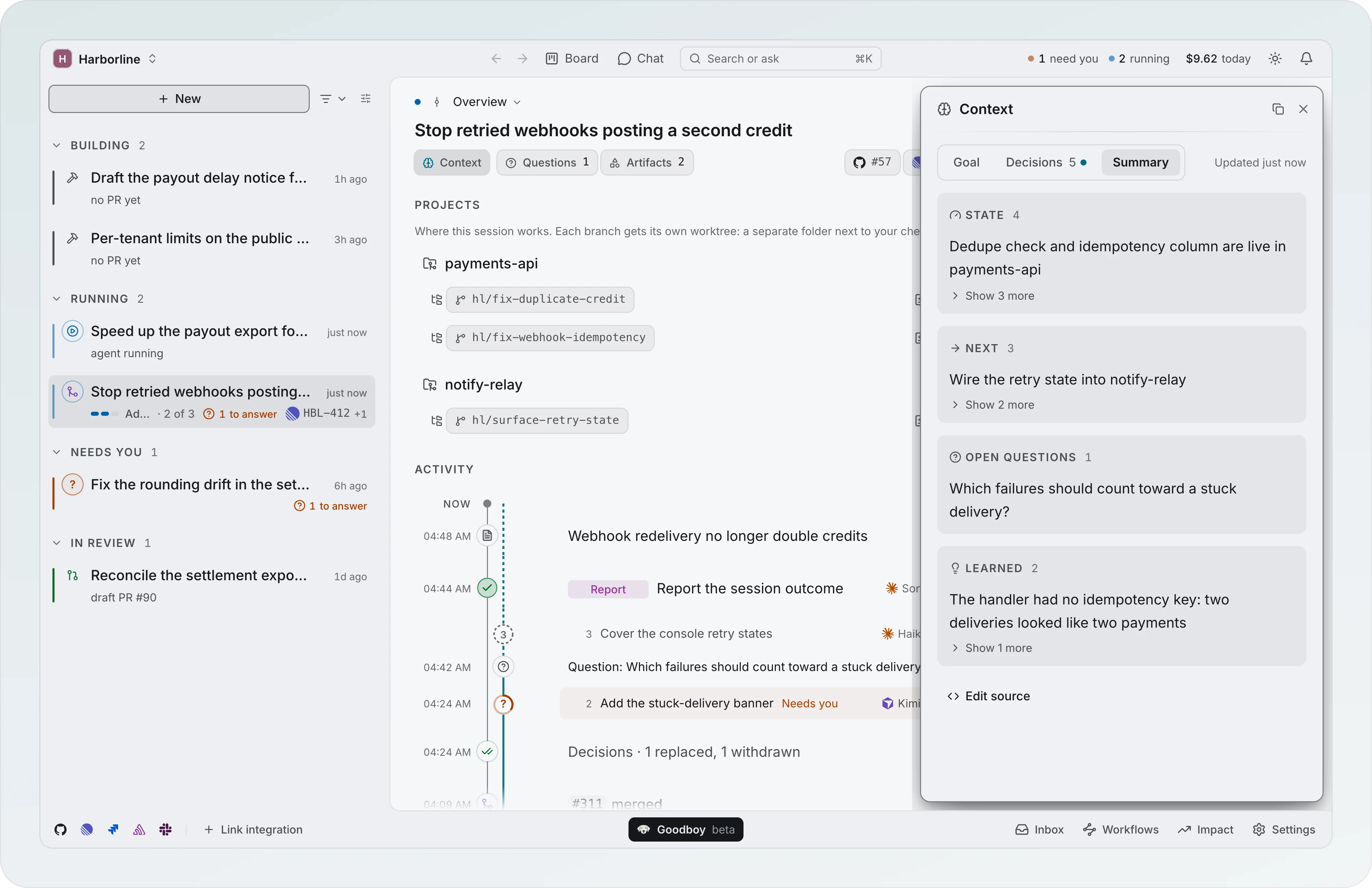Open the Slack integration icon in footer

(x=165, y=829)
